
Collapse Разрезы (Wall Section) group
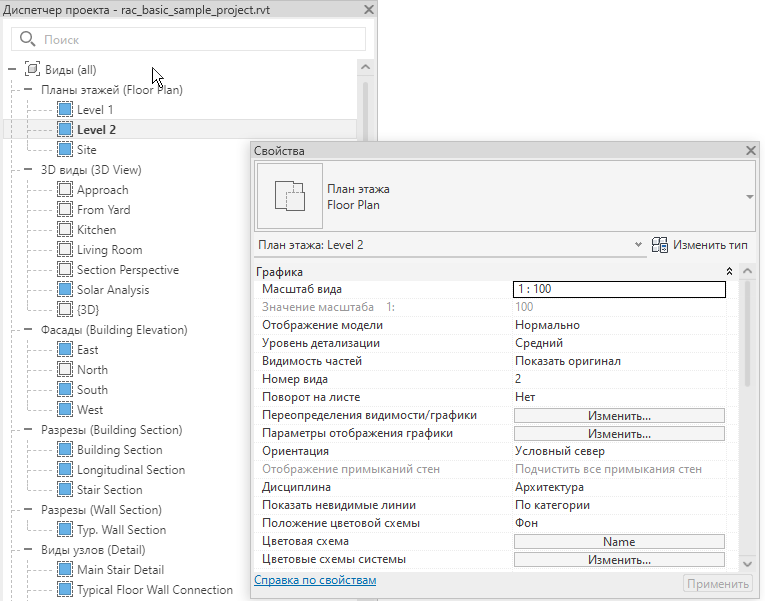[28, 509]
